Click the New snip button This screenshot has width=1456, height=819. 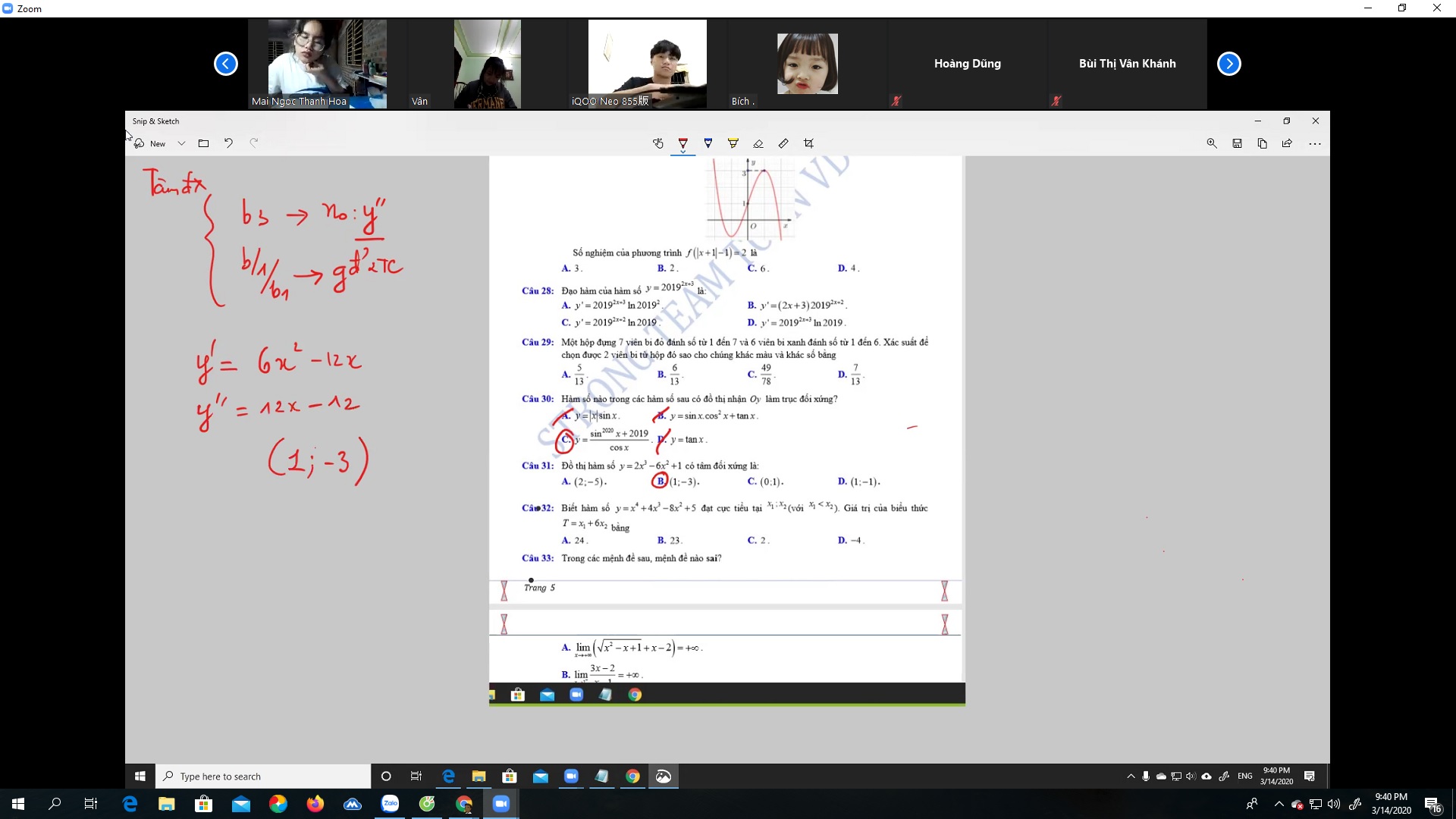[150, 143]
